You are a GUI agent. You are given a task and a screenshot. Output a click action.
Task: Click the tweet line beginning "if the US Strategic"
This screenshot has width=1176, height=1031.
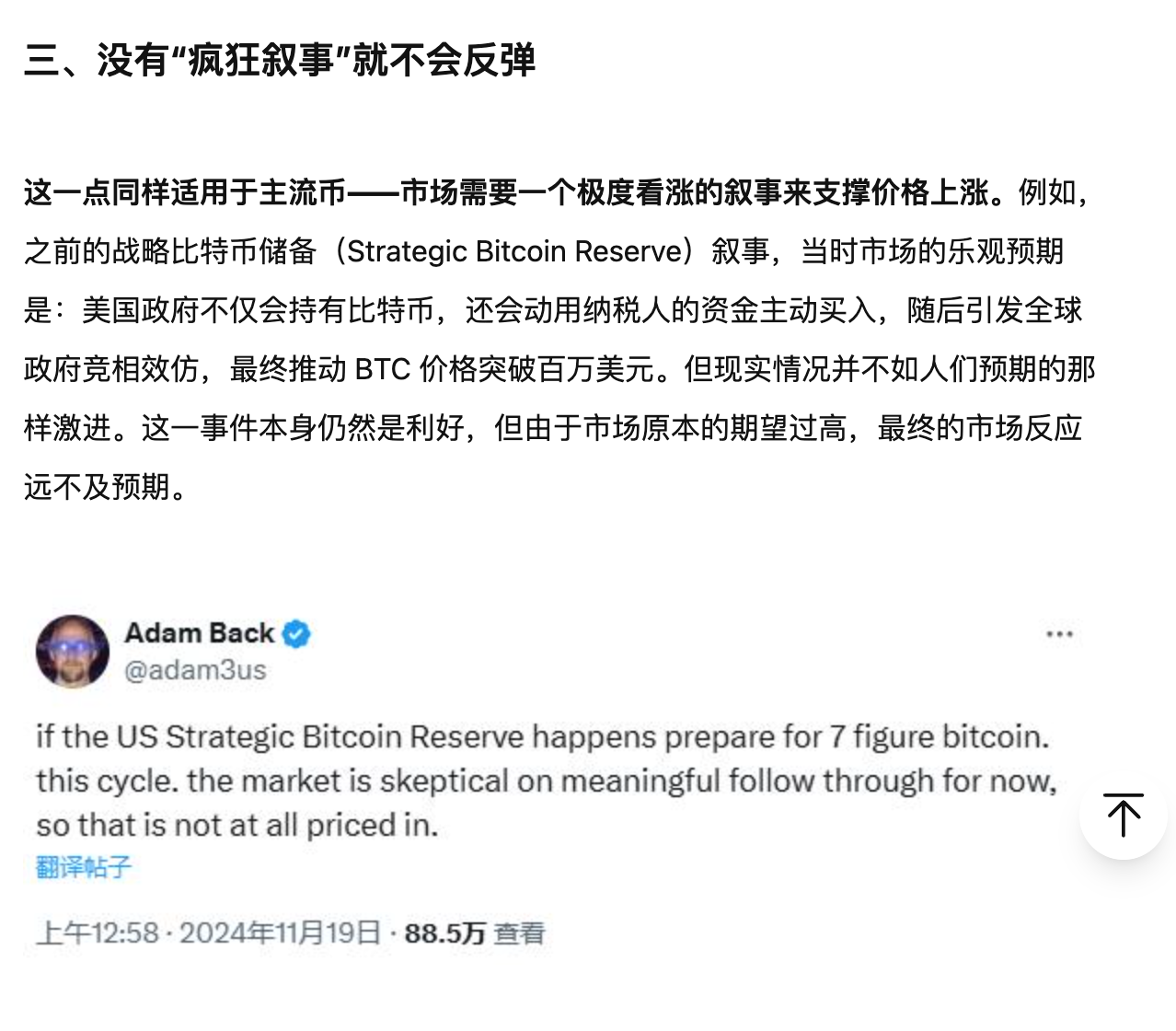coord(543,737)
